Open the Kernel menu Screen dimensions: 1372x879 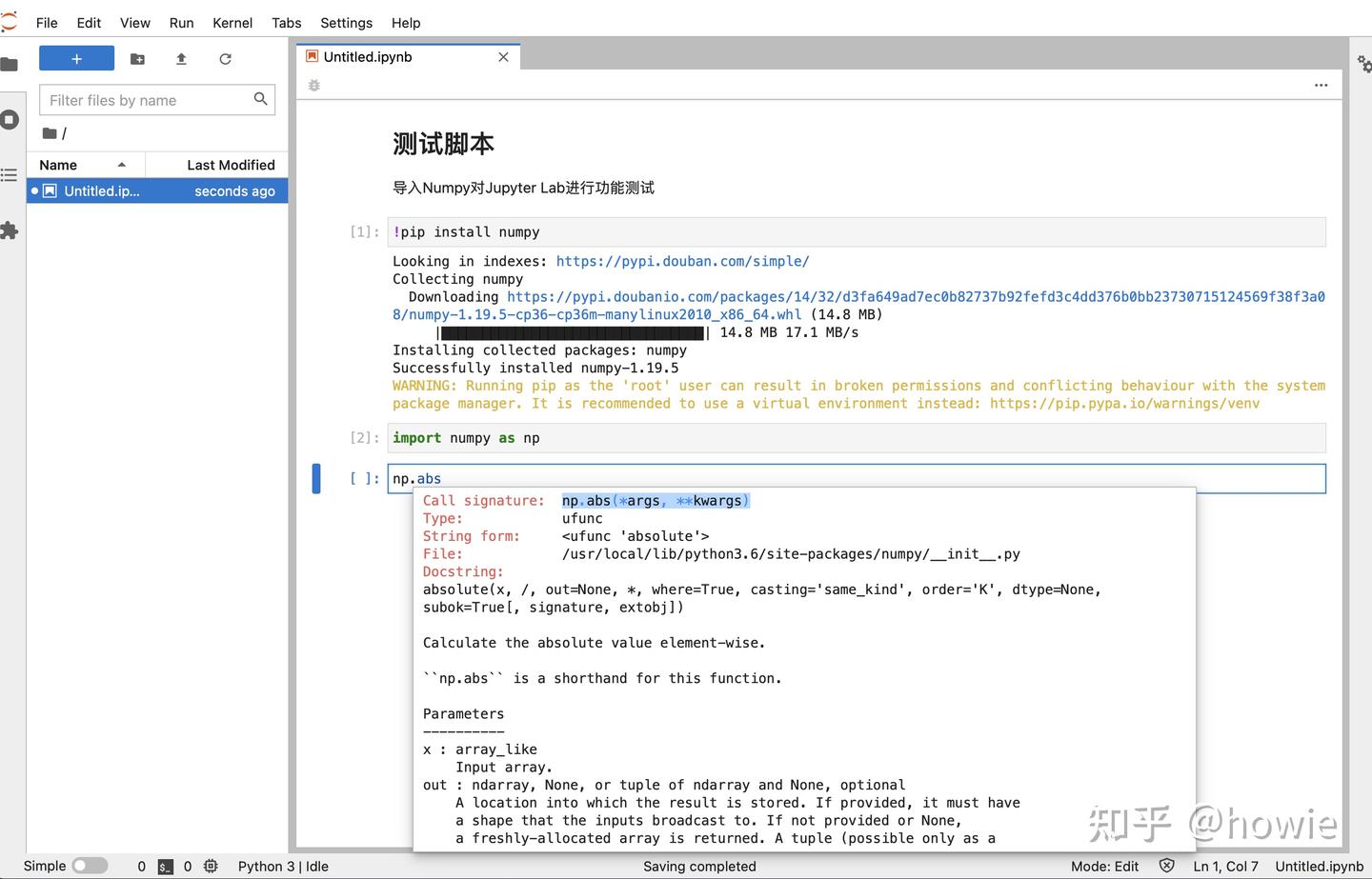pyautogui.click(x=232, y=23)
